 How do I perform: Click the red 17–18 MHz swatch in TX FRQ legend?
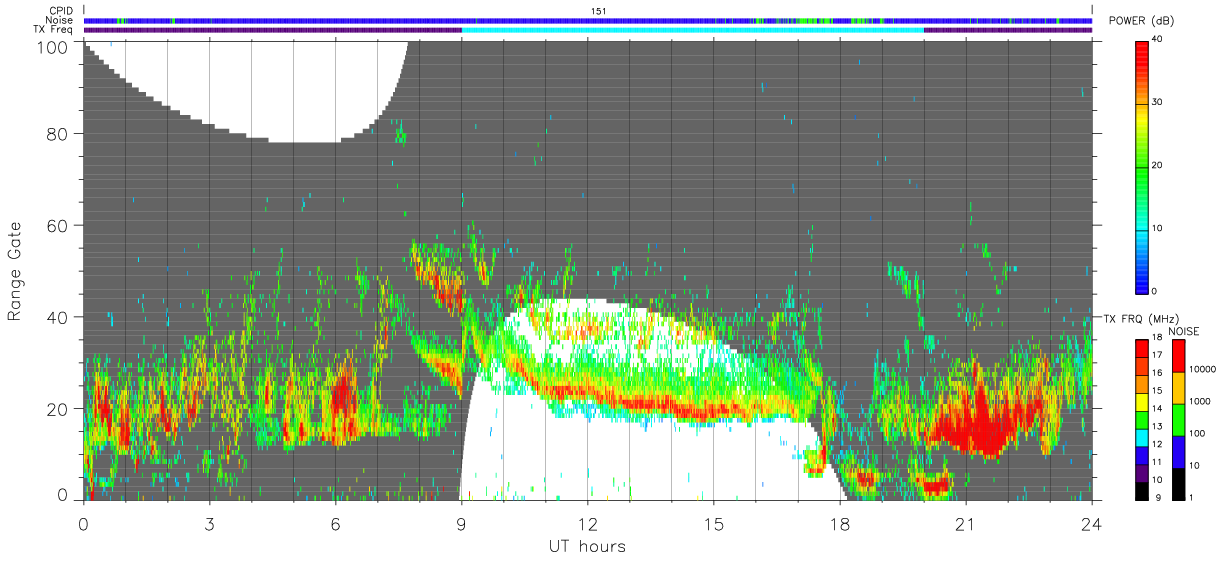pos(1143,349)
